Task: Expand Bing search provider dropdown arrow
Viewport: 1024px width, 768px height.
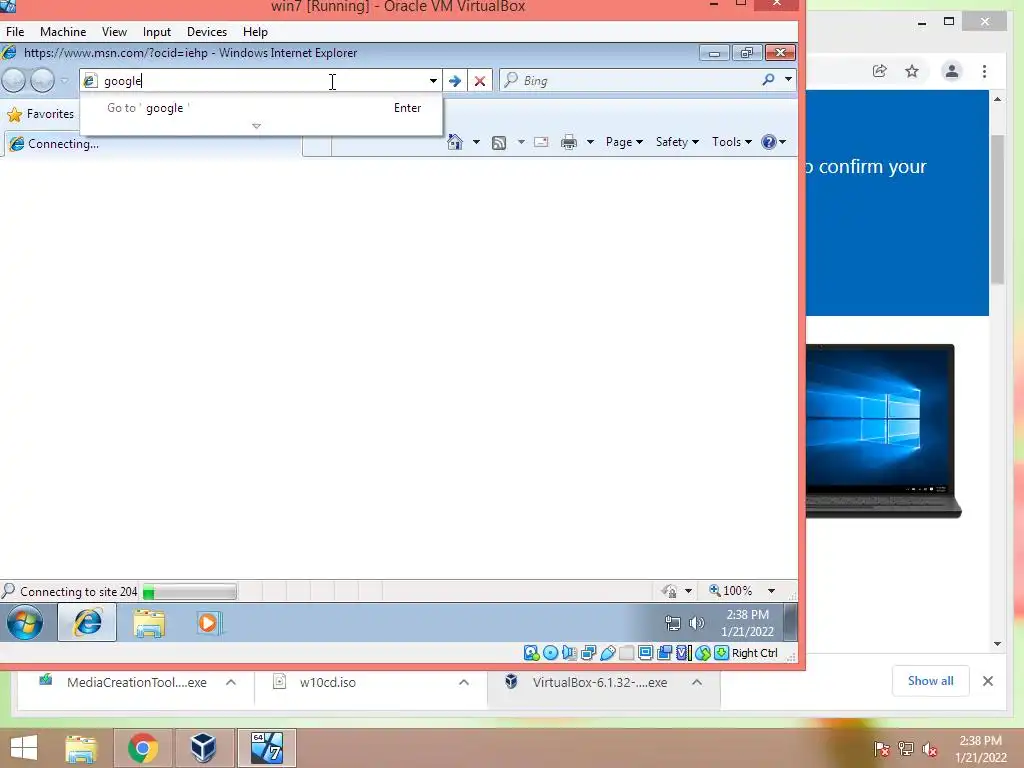Action: pyautogui.click(x=788, y=80)
